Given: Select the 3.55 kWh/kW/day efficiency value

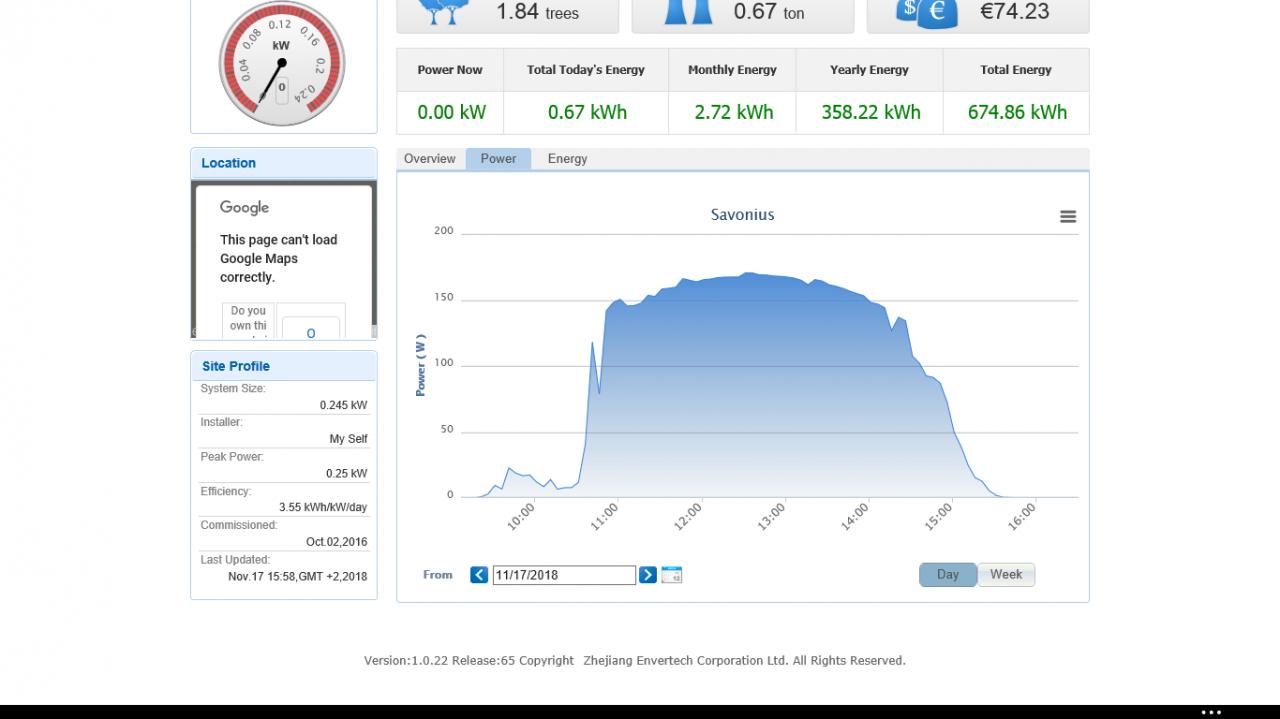Looking at the screenshot, I should 323,507.
